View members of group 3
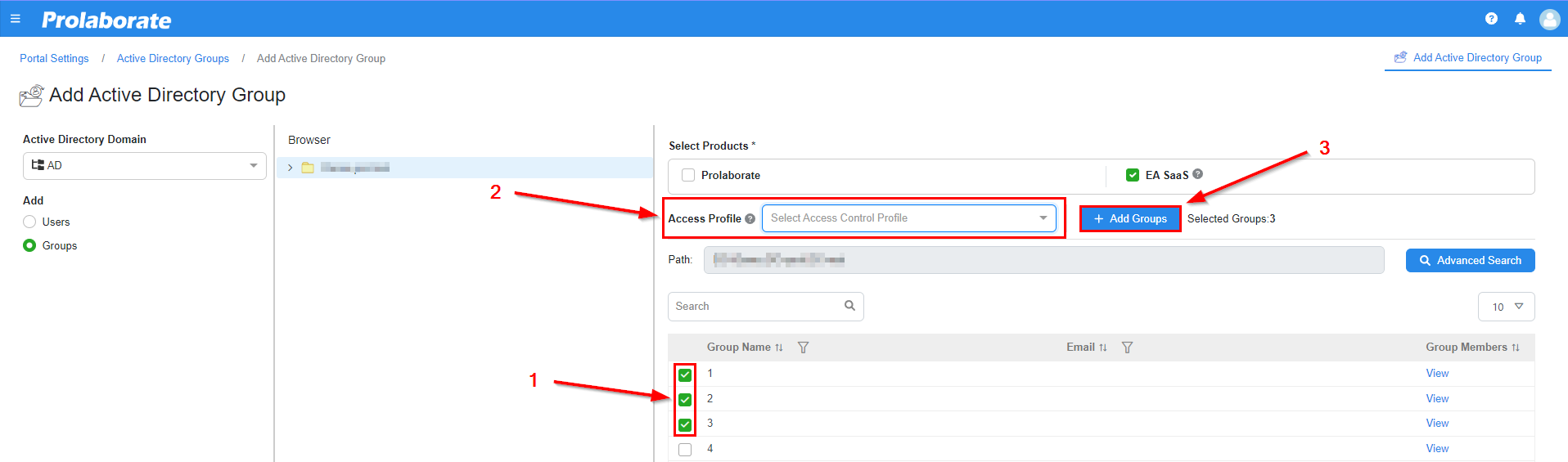This screenshot has height=462, width=1568. [1437, 424]
